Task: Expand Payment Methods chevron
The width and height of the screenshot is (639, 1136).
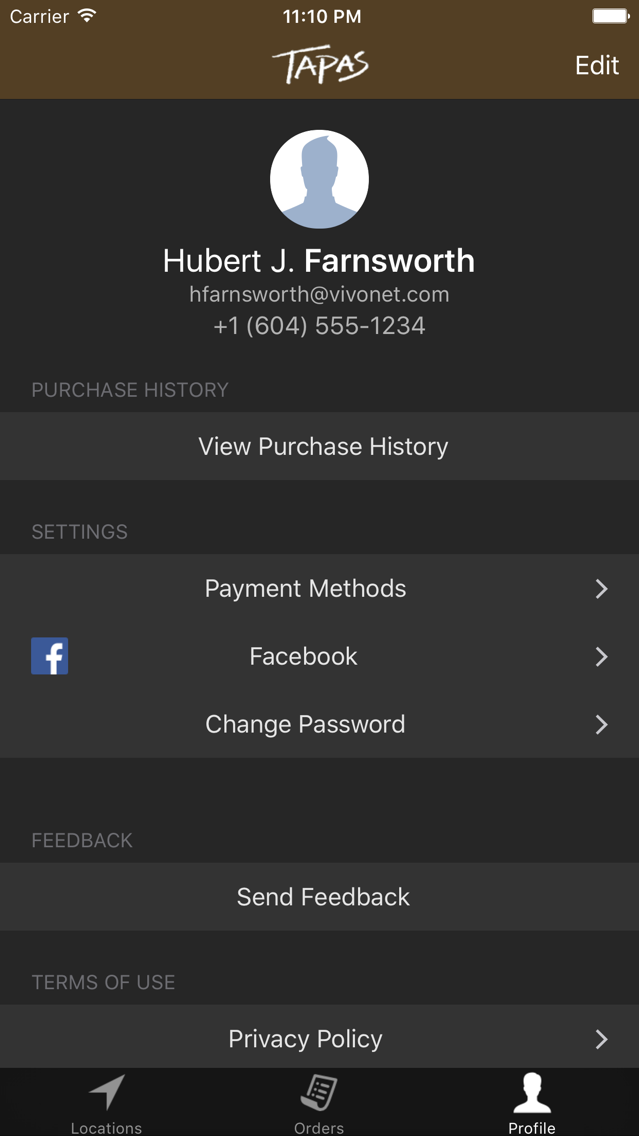Action: [601, 589]
